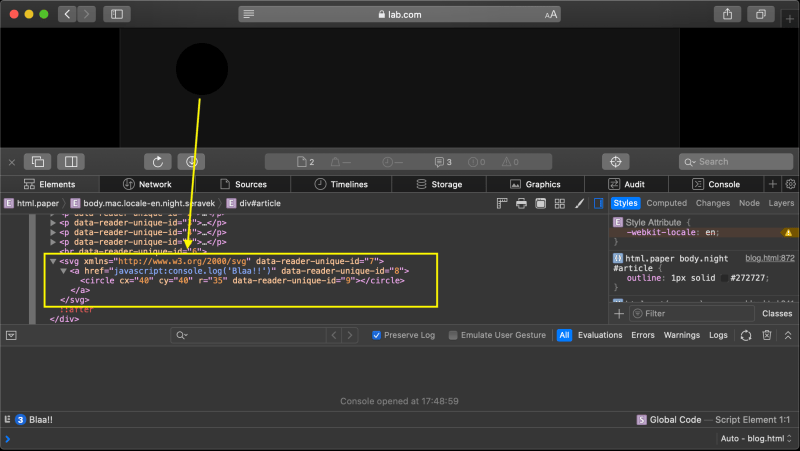Open the Auto - blog.html context dropdown
The image size is (800, 451).
coord(756,439)
